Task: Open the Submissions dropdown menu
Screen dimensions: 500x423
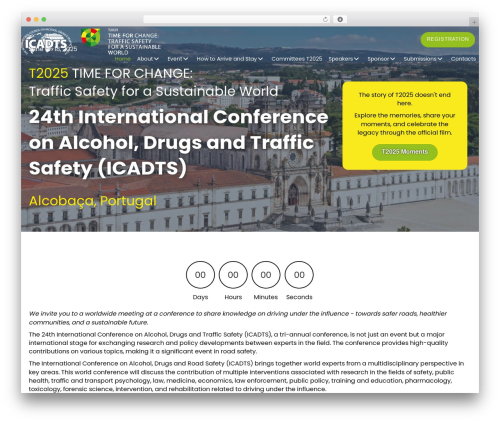Action: [x=423, y=59]
